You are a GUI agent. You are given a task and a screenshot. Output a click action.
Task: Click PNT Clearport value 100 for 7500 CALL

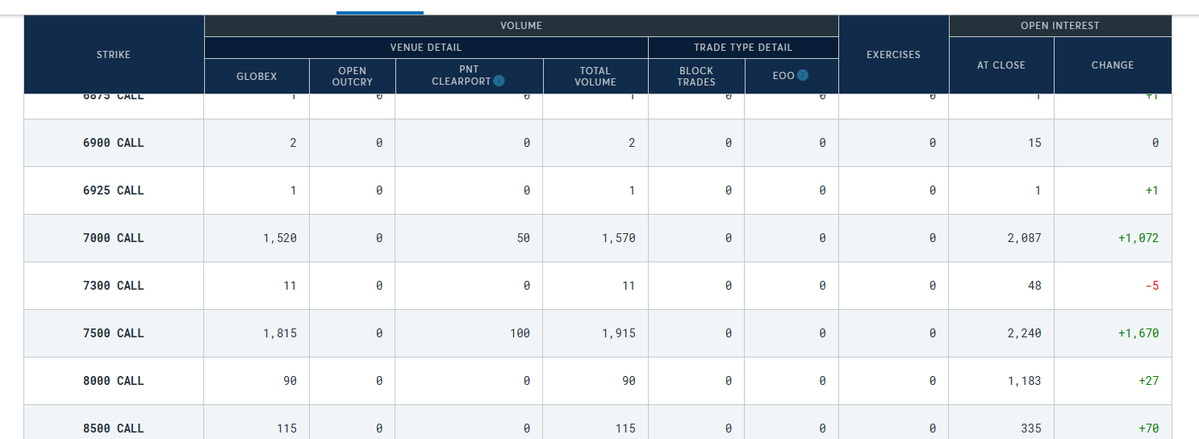[x=520, y=333]
